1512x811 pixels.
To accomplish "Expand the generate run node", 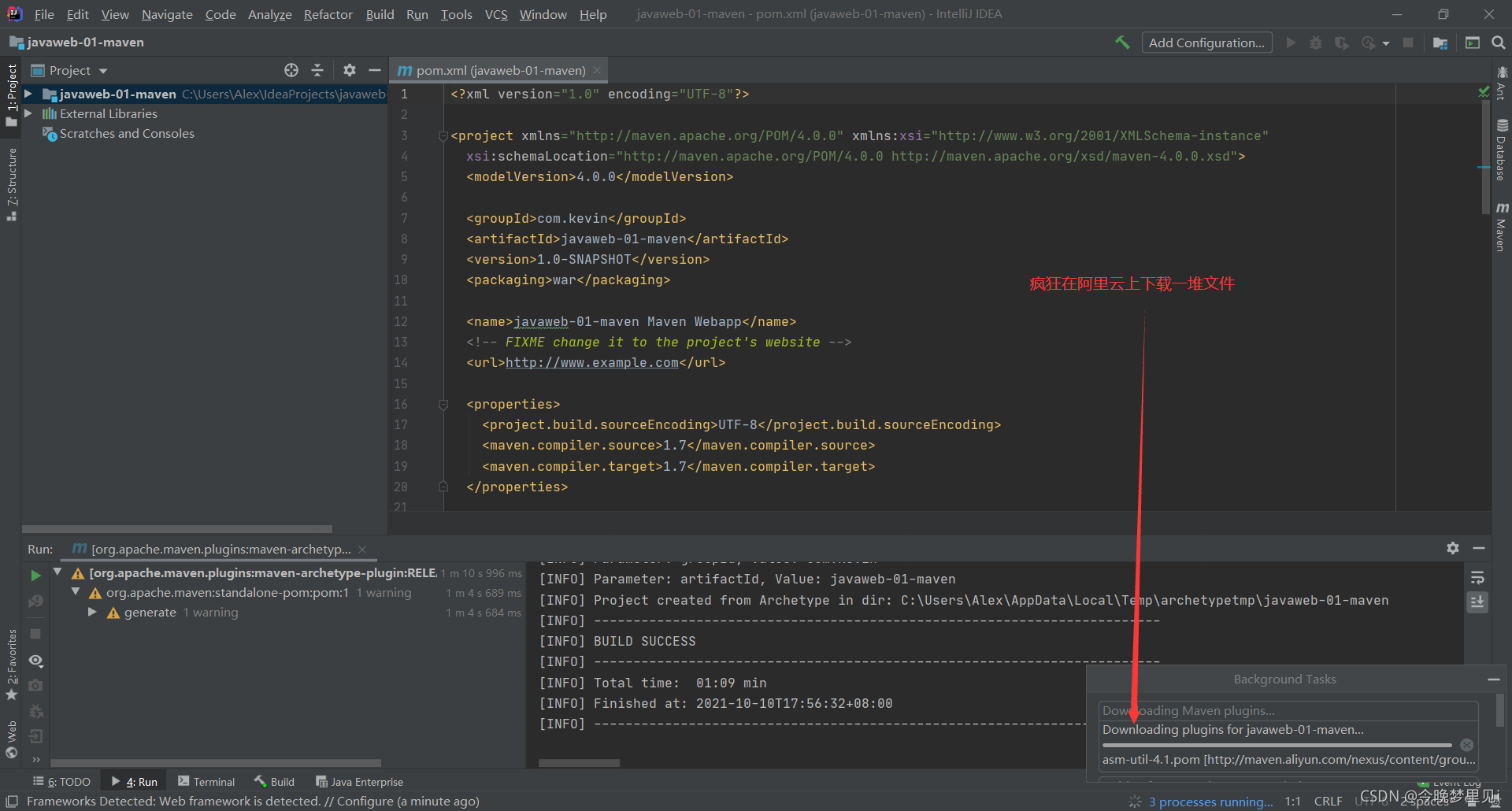I will pyautogui.click(x=92, y=612).
